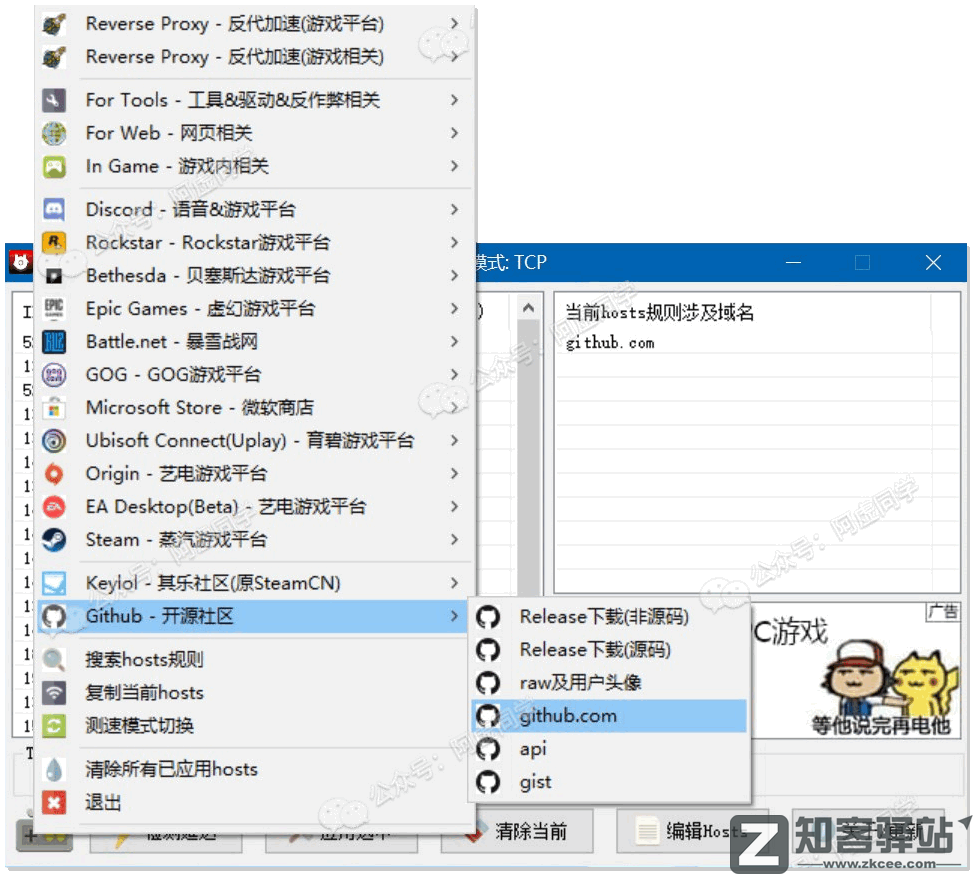Click the 搜索hosts规则 magnifier icon
Screen dimensions: 973x874
click(x=52, y=660)
